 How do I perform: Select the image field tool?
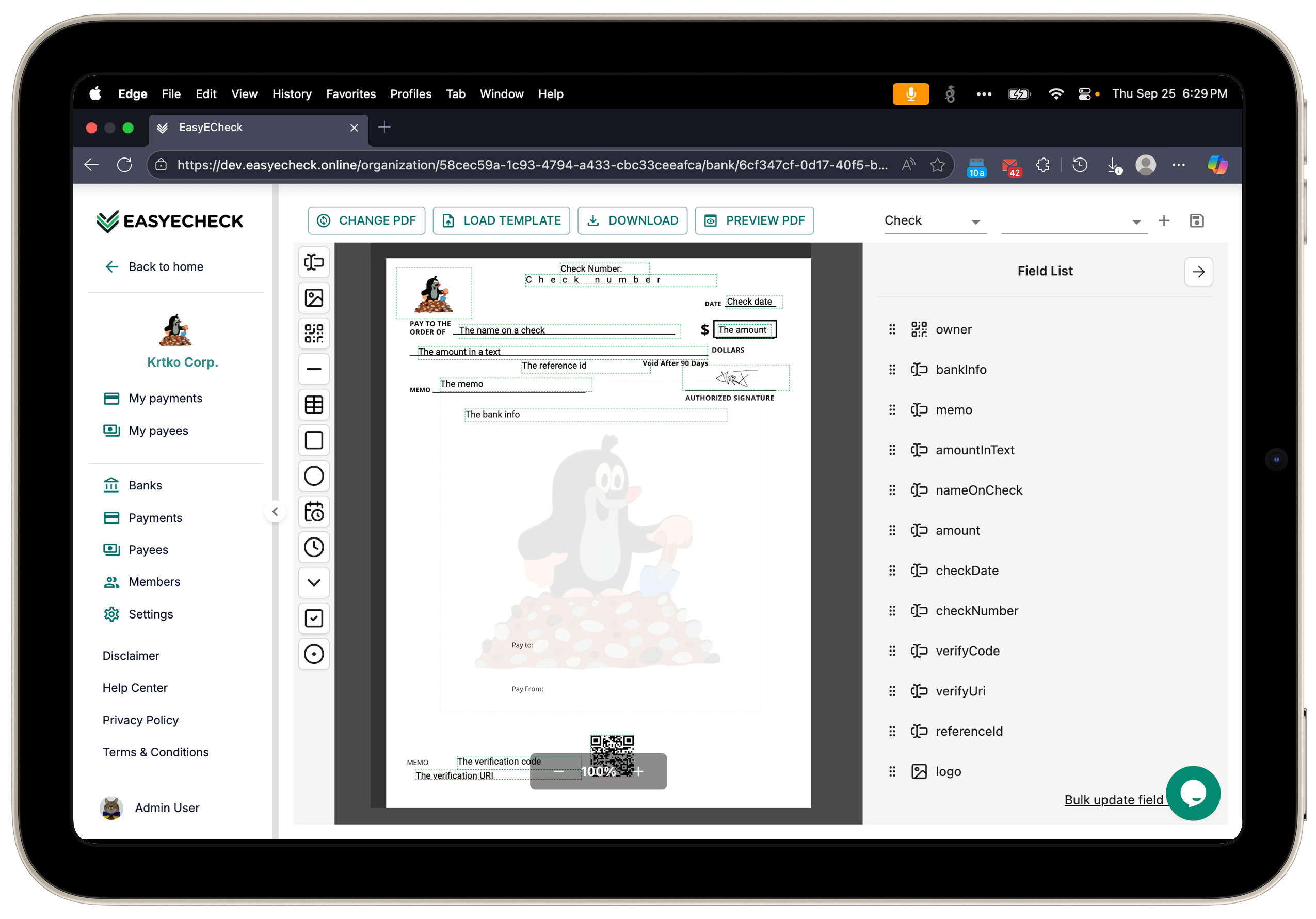pos(314,297)
